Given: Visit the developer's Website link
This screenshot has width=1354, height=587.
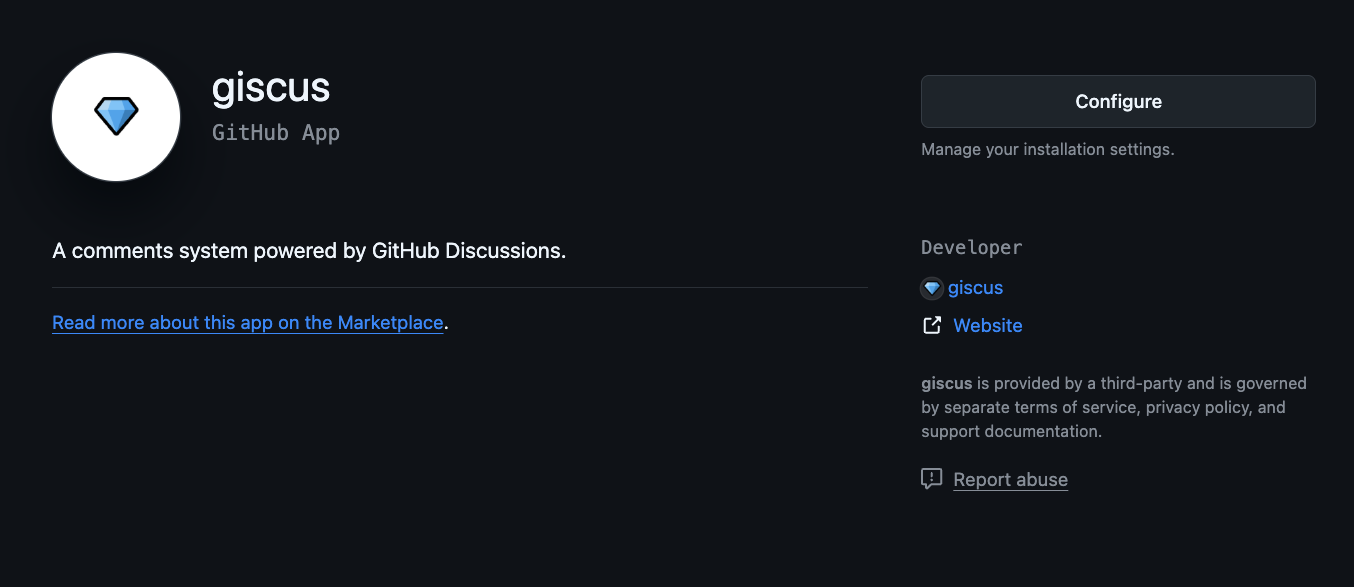Looking at the screenshot, I should click(988, 325).
